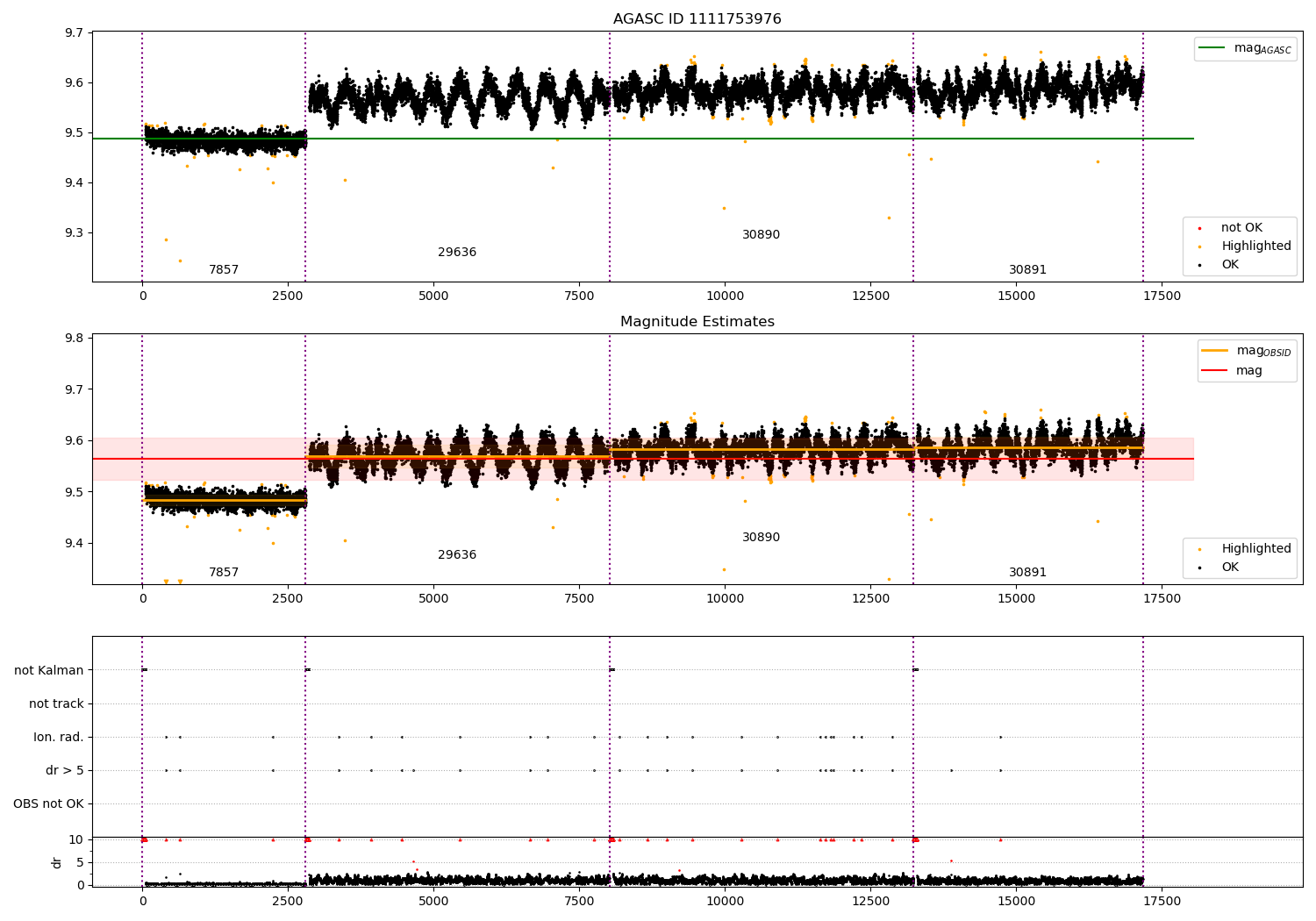Click the green mag AGASC legend line sample
1316x921 pixels.
pos(1212,48)
